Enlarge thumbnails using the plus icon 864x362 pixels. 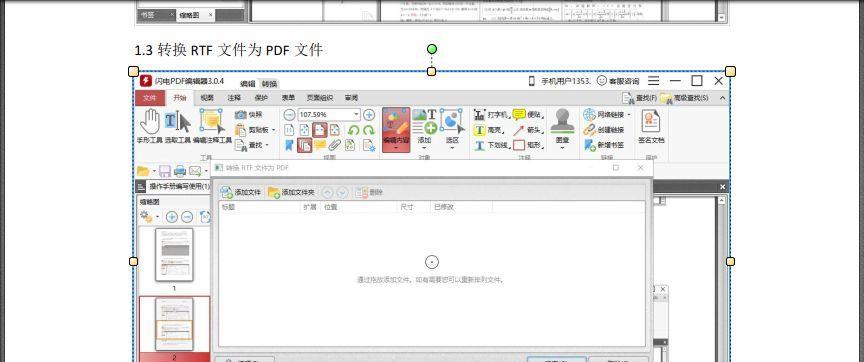(x=172, y=217)
